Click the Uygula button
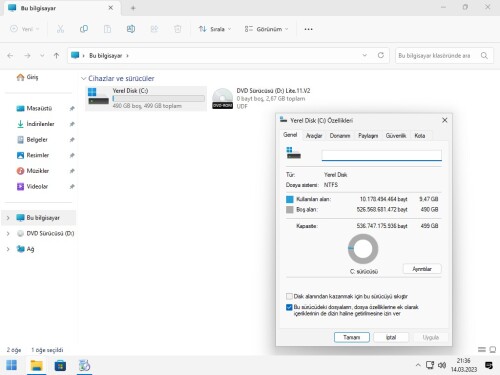This screenshot has width=500, height=375. pos(430,337)
